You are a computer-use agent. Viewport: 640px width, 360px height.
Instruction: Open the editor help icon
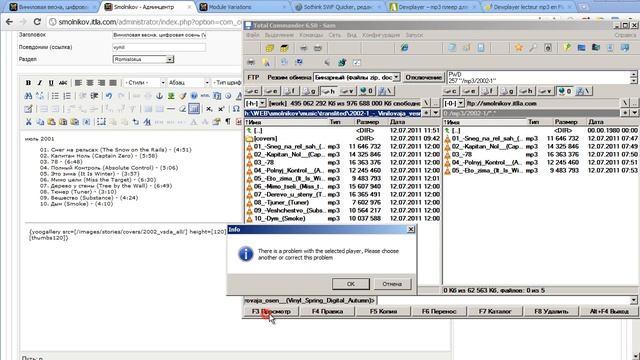pos(194,96)
